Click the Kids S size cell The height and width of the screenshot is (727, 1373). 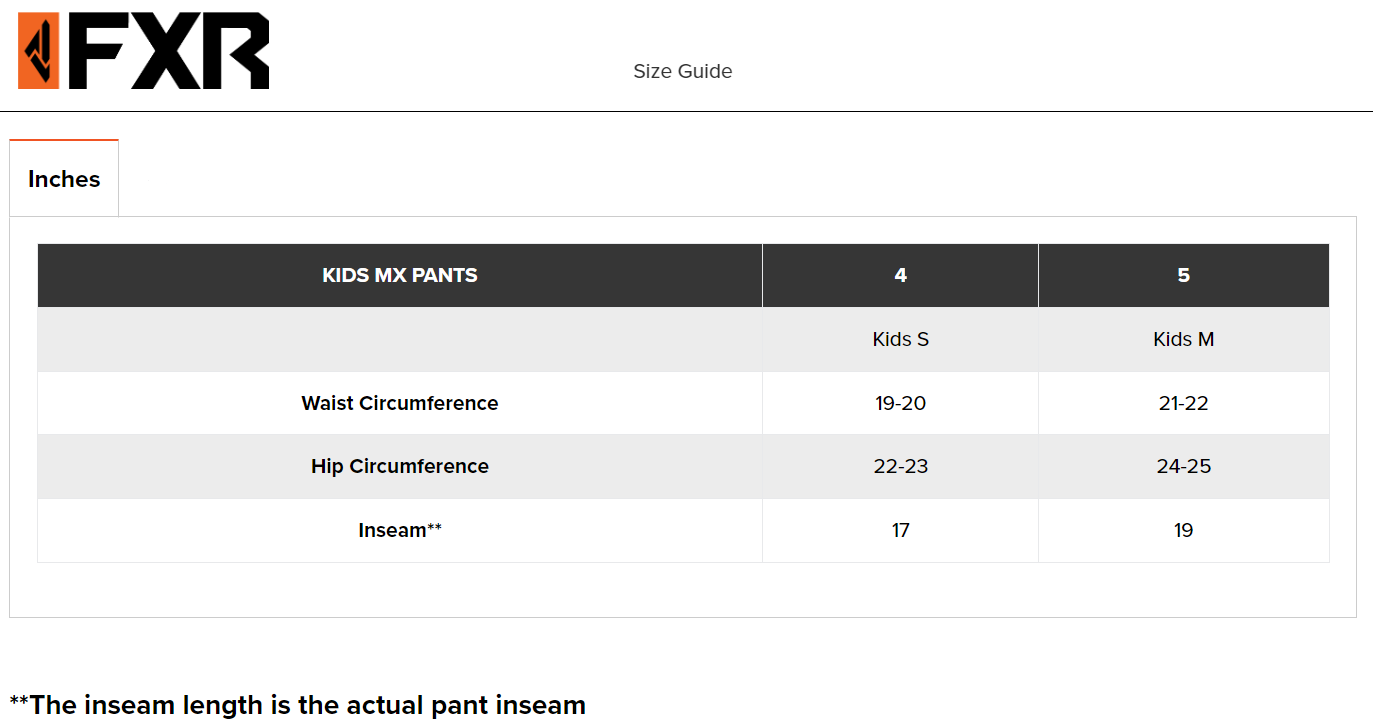pos(900,339)
